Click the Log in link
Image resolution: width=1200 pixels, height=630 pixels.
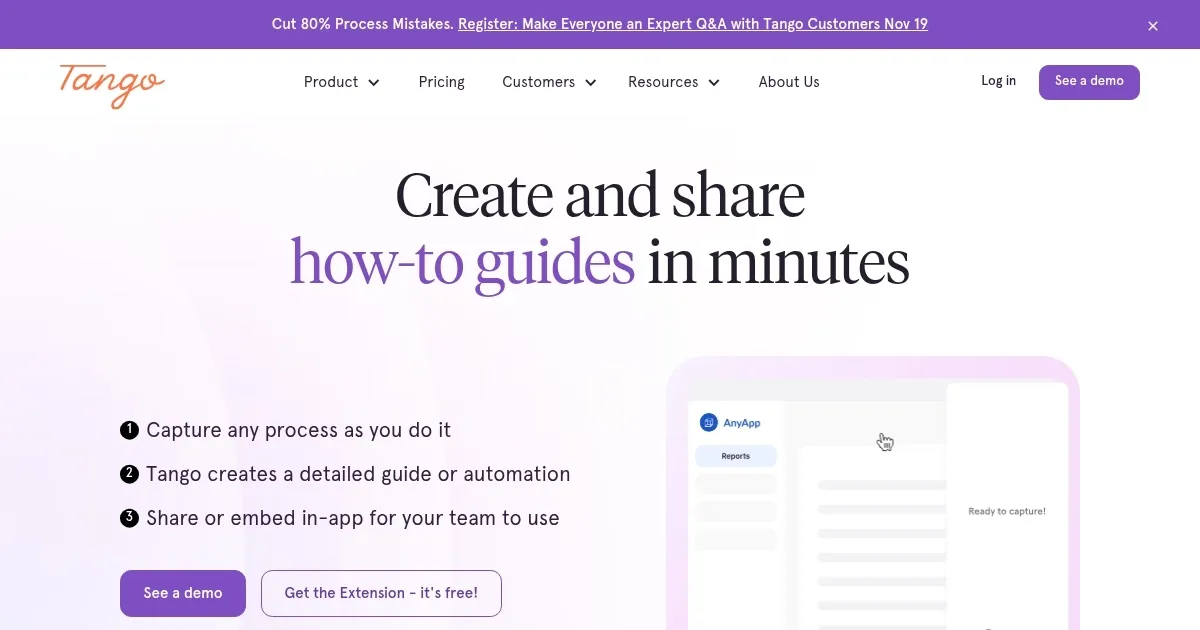[998, 81]
